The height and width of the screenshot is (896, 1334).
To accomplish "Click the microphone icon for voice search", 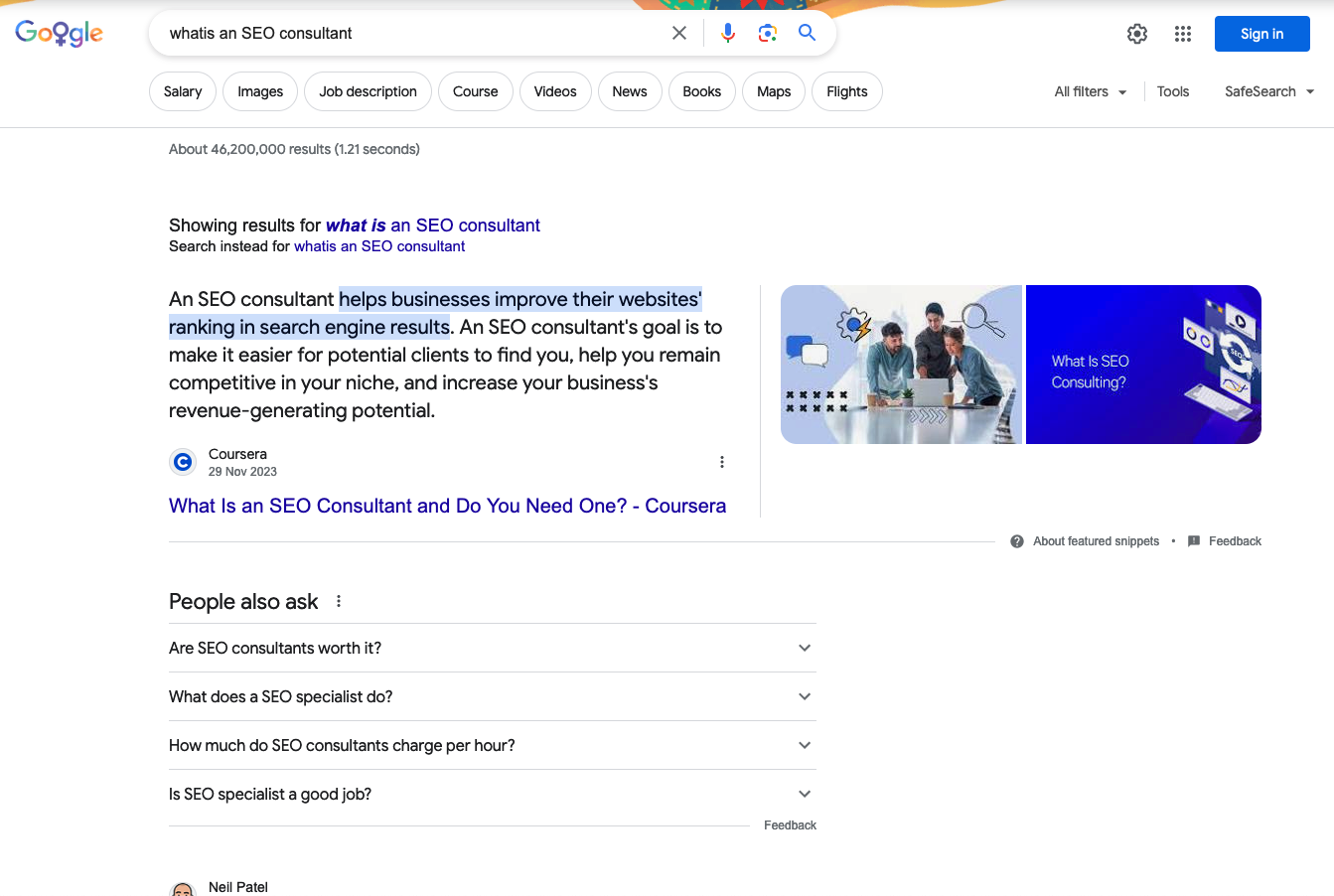I will click(728, 32).
